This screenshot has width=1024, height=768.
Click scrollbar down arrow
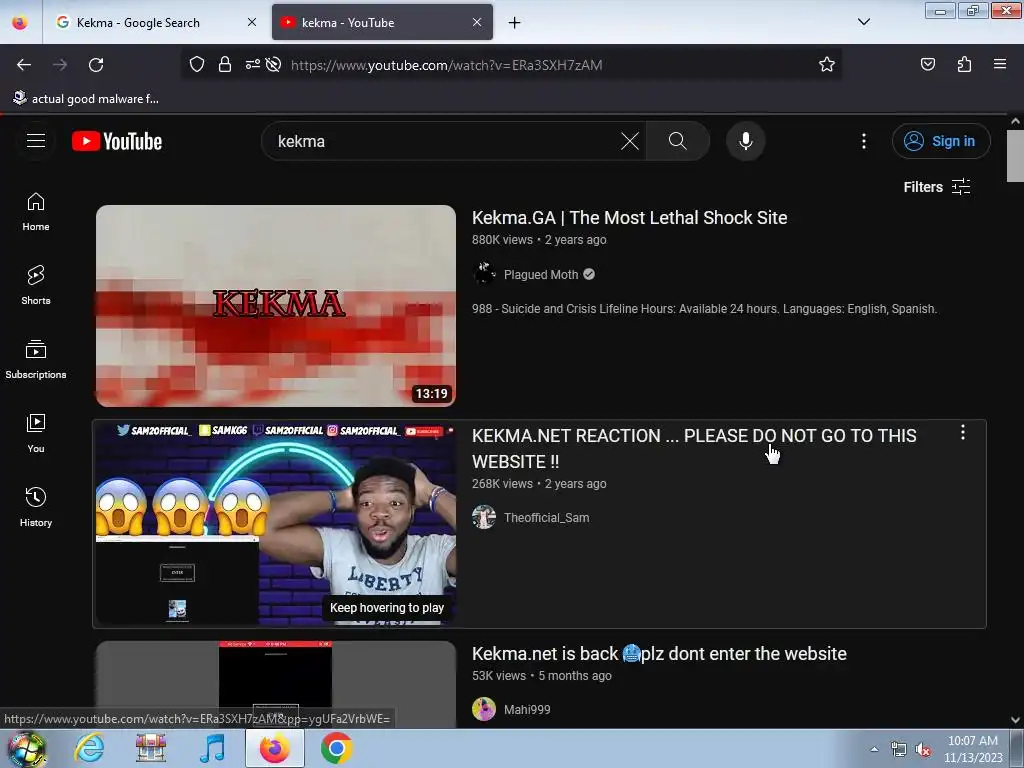[x=1015, y=720]
